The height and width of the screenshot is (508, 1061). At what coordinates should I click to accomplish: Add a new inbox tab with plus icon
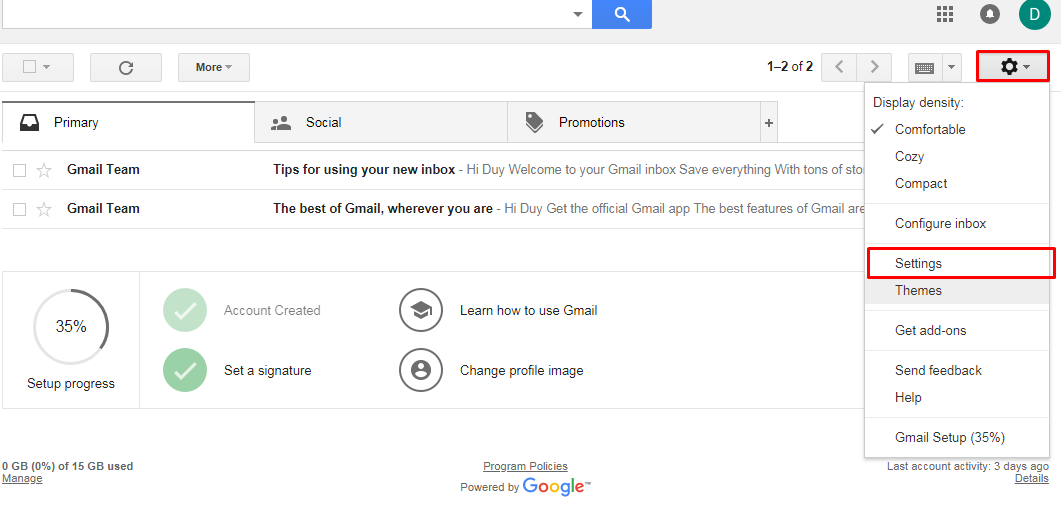[769, 122]
